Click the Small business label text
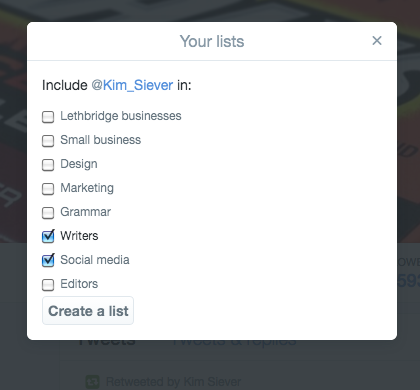Viewport: 420px width, 390px height. pyautogui.click(x=101, y=140)
